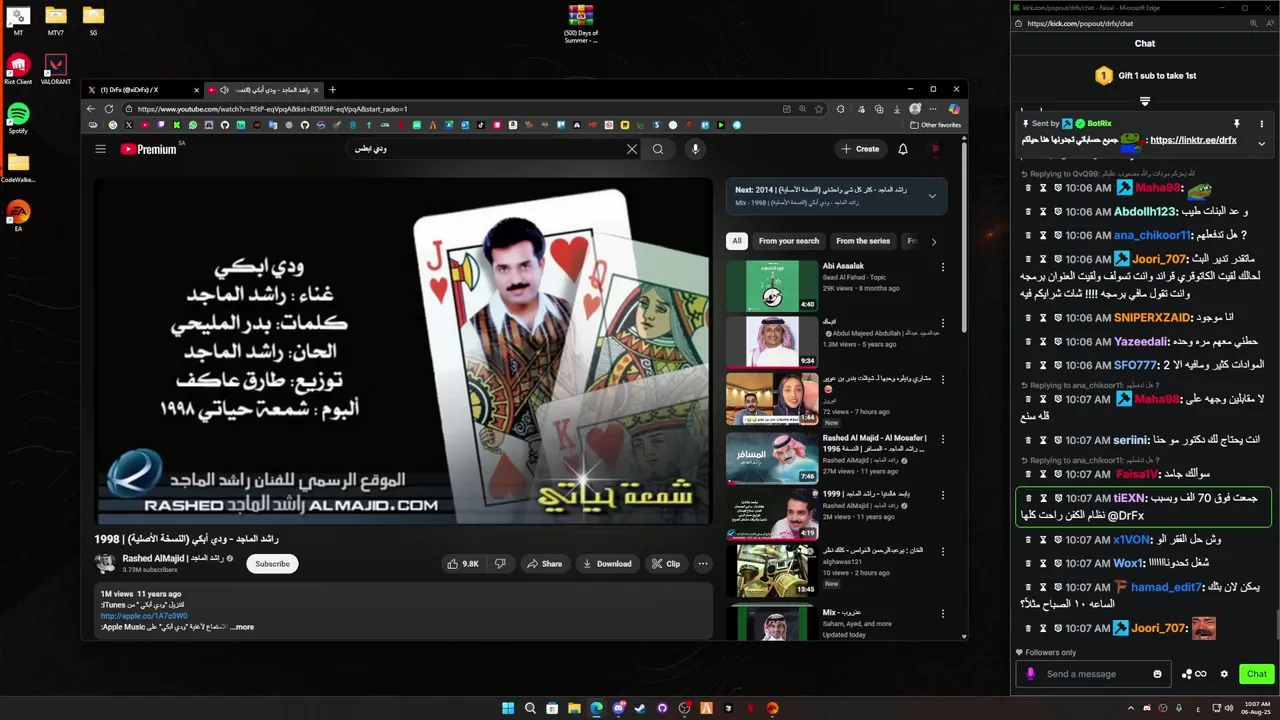Viewport: 1280px width, 720px height.
Task: Subscribe to the Rashed AlMajid channel
Action: coord(272,564)
